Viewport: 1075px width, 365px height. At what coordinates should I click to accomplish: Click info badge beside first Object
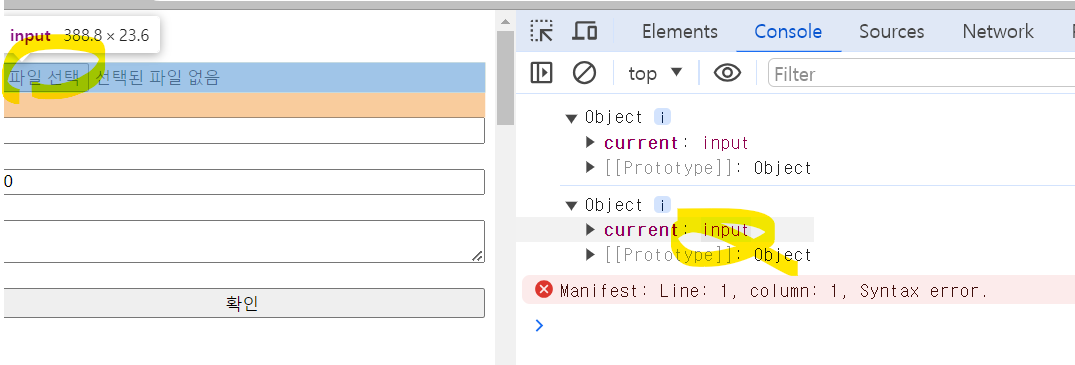(x=662, y=117)
